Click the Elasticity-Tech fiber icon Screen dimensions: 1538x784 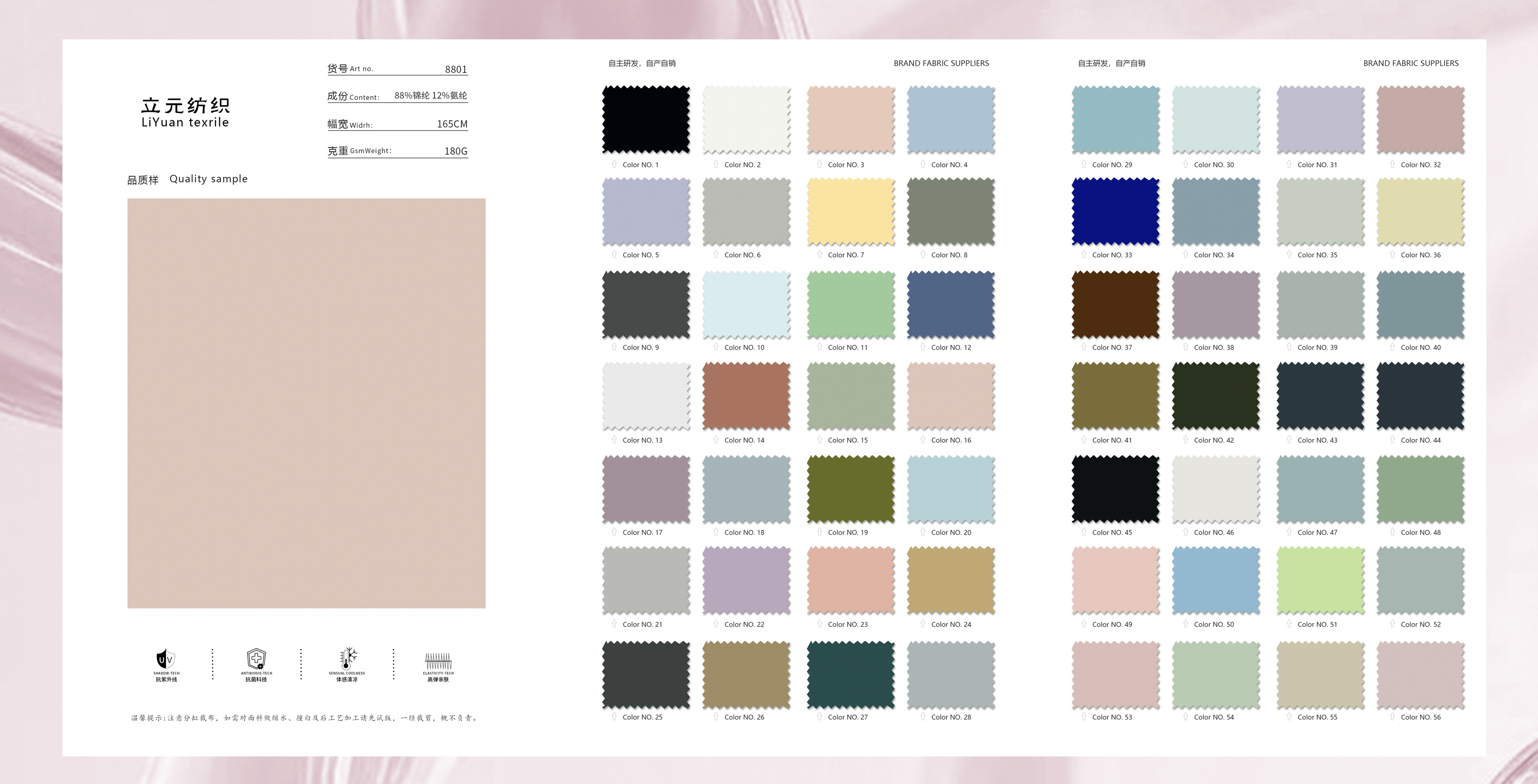point(438,661)
